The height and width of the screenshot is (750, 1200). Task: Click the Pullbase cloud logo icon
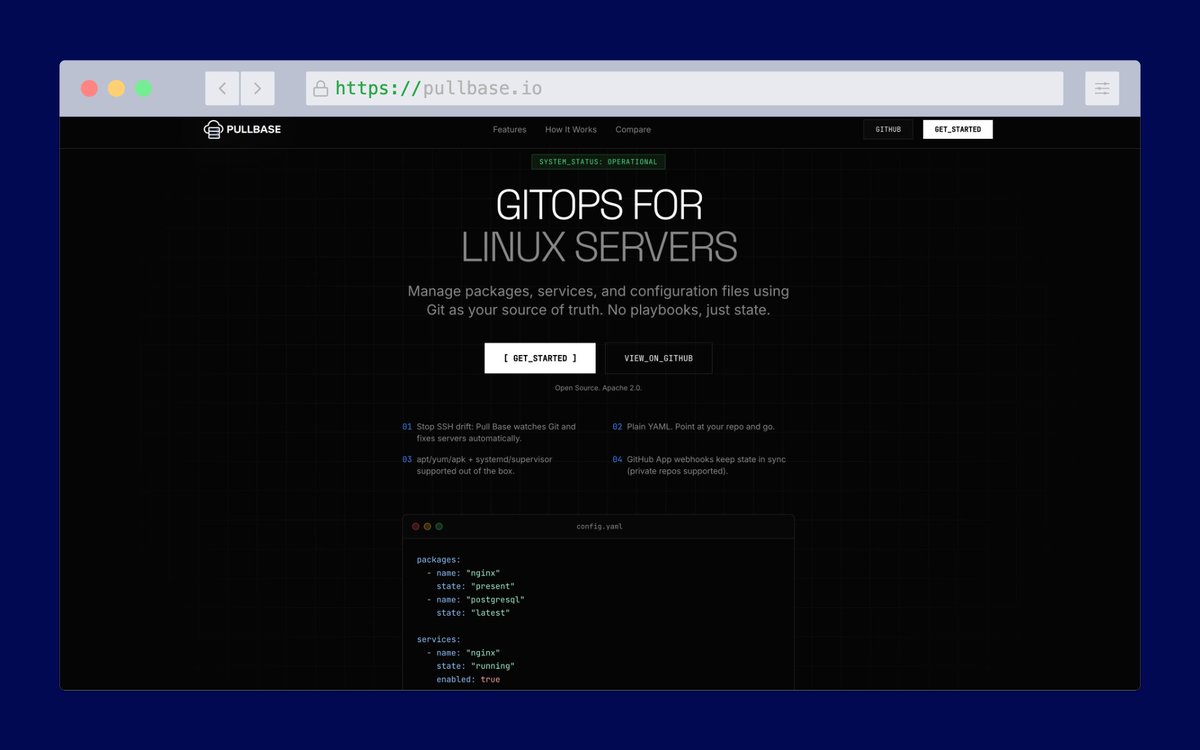click(212, 129)
